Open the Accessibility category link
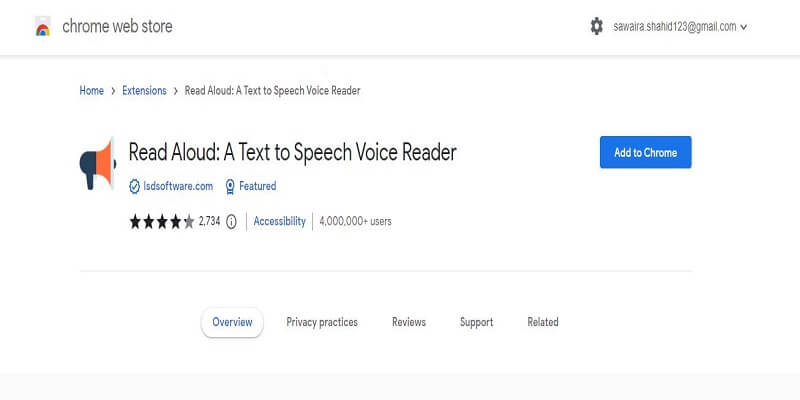The image size is (800, 400). coord(280,221)
